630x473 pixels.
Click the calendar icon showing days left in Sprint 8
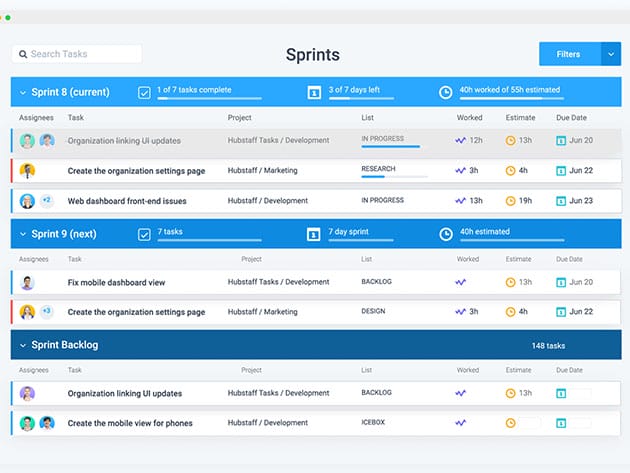tap(314, 92)
